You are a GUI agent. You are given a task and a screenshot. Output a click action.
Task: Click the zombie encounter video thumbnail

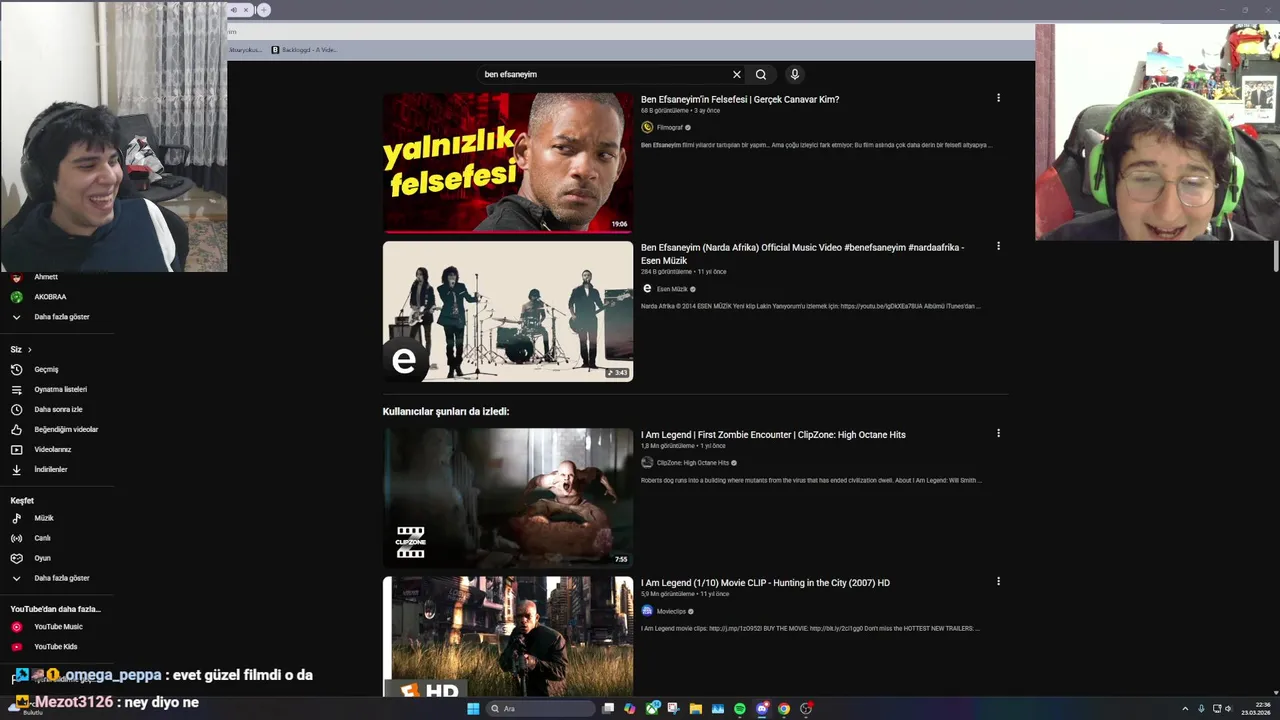click(508, 498)
